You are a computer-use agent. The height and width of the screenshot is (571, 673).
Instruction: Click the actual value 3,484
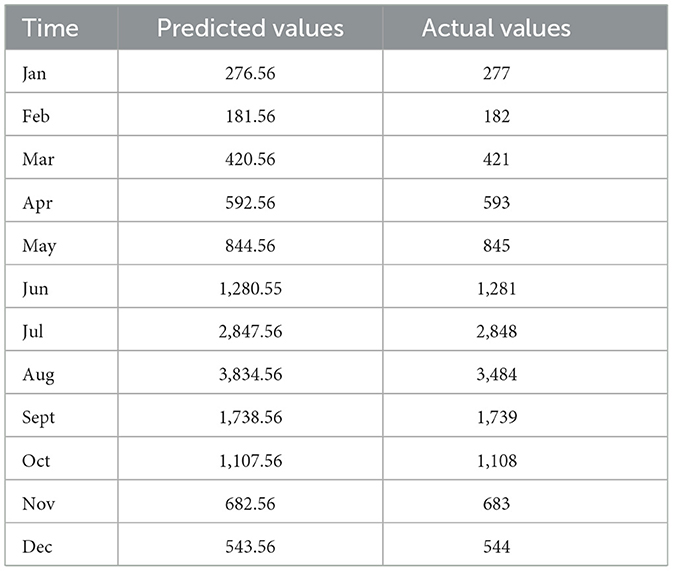tap(496, 377)
